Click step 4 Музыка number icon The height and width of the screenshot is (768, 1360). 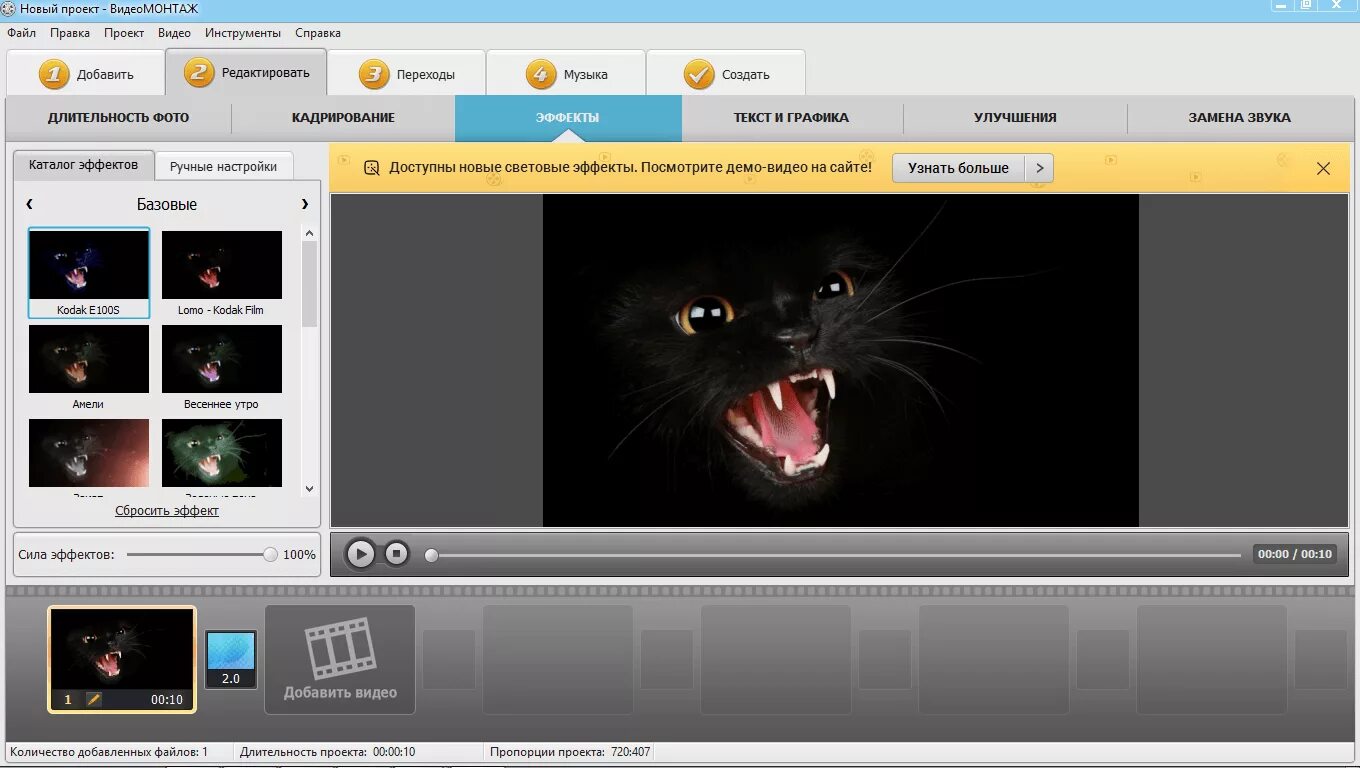click(540, 74)
